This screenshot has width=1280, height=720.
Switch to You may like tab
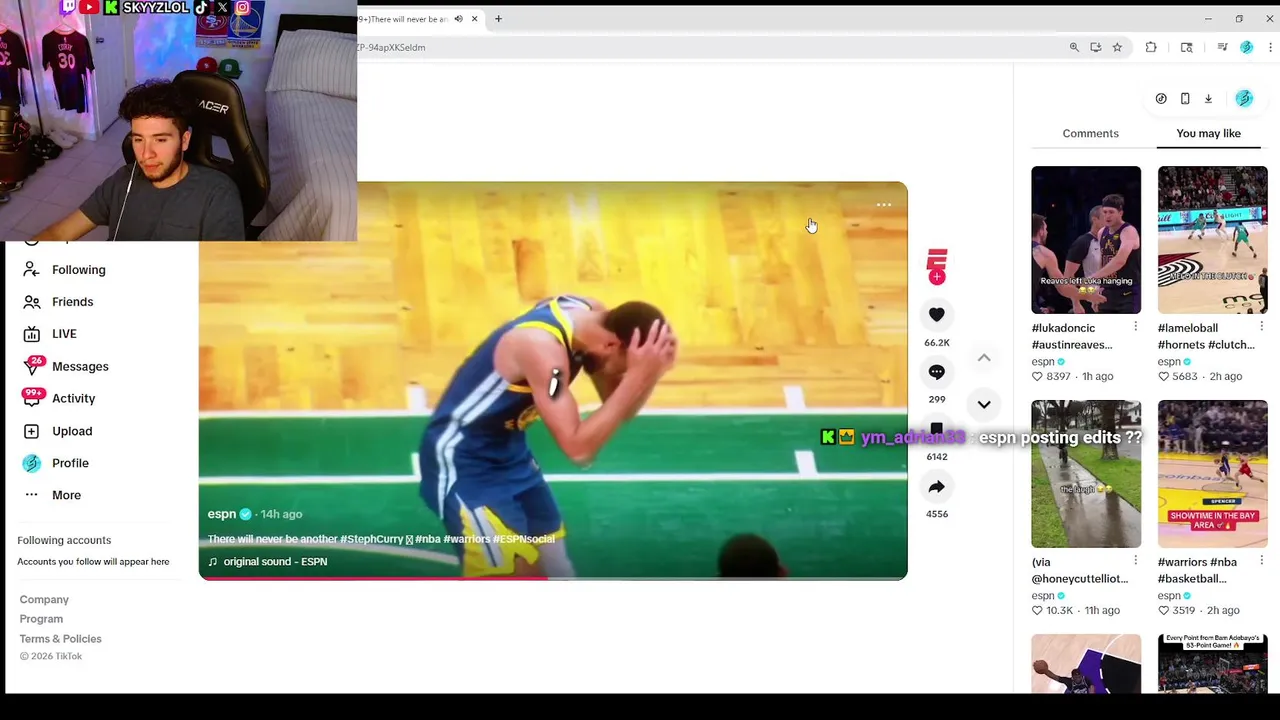[x=1208, y=133]
